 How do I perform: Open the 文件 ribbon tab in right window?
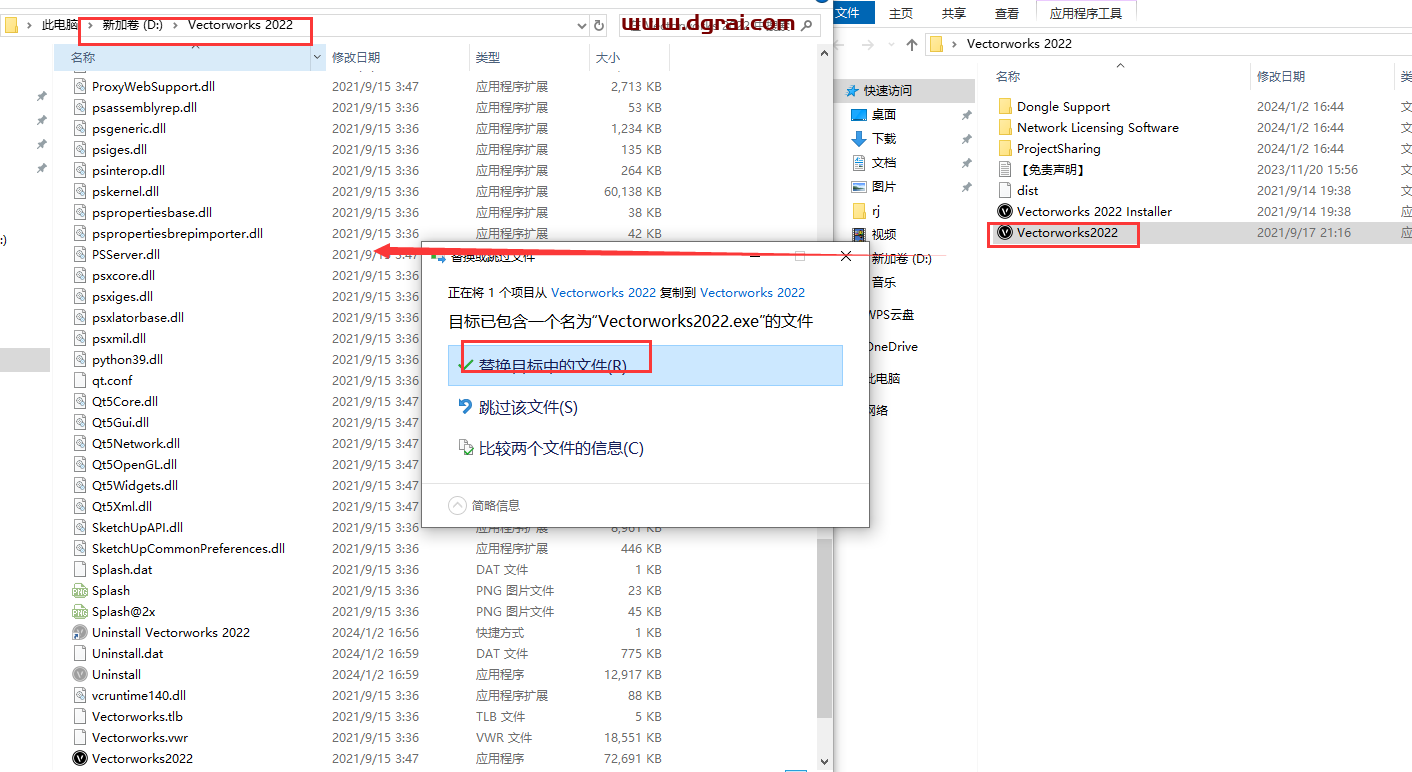coord(848,13)
